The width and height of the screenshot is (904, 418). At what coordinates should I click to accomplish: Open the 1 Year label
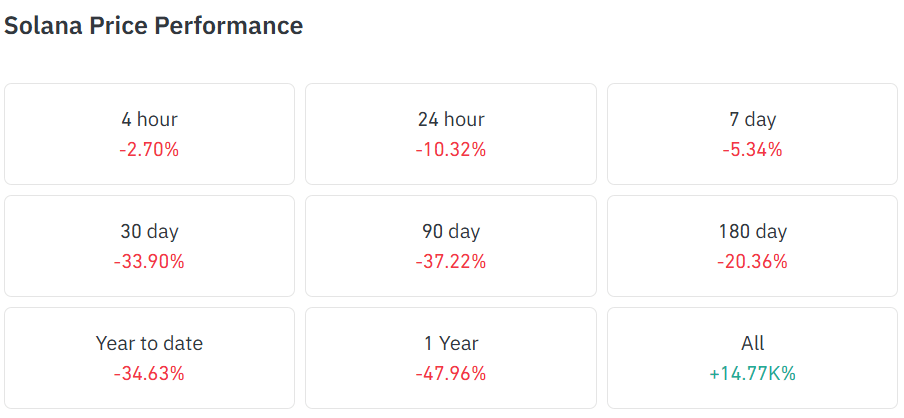[451, 343]
